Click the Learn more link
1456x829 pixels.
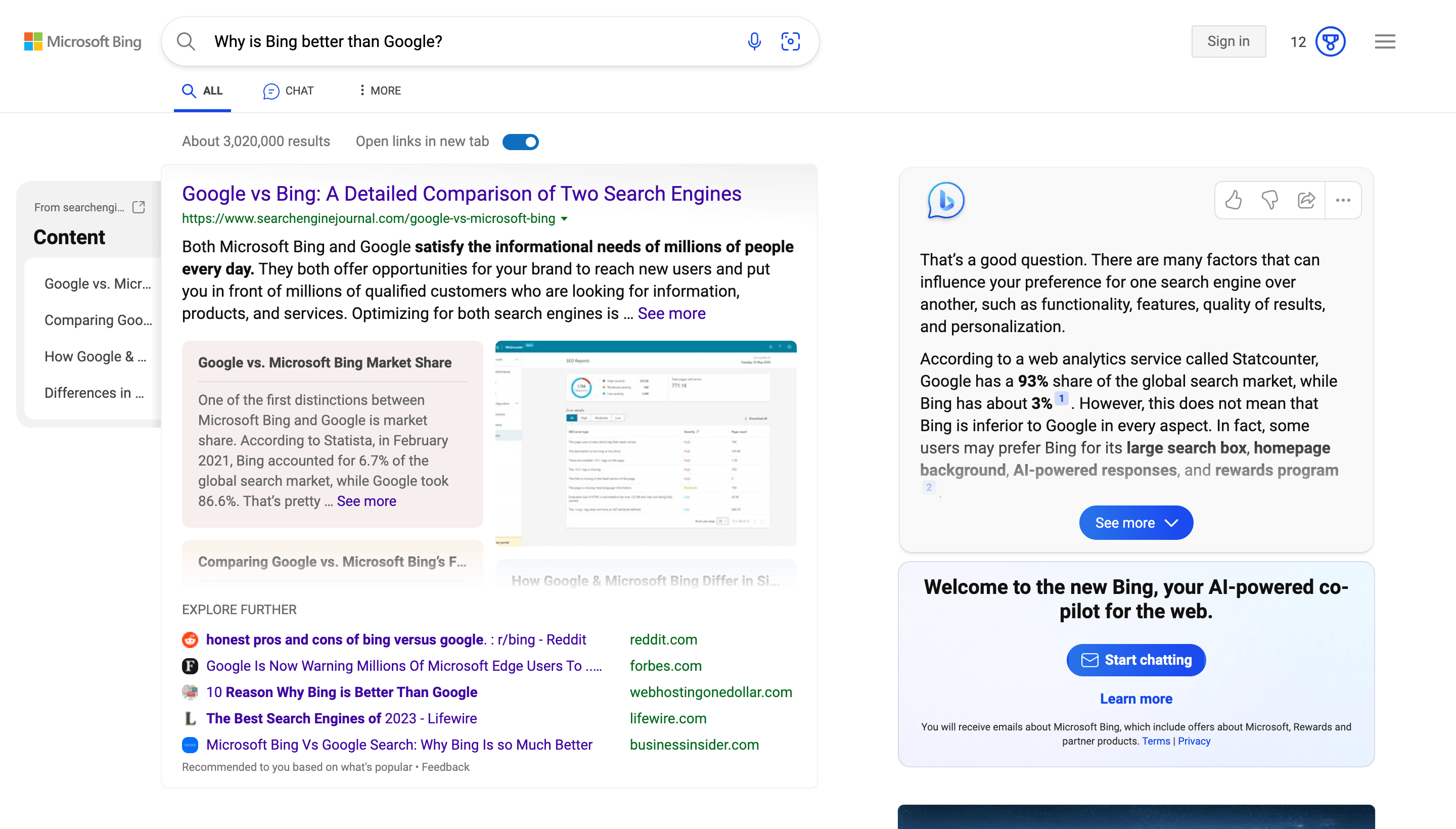click(x=1136, y=699)
